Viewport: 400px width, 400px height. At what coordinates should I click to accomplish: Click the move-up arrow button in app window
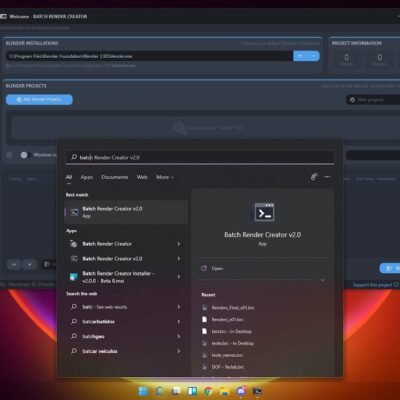(14, 264)
